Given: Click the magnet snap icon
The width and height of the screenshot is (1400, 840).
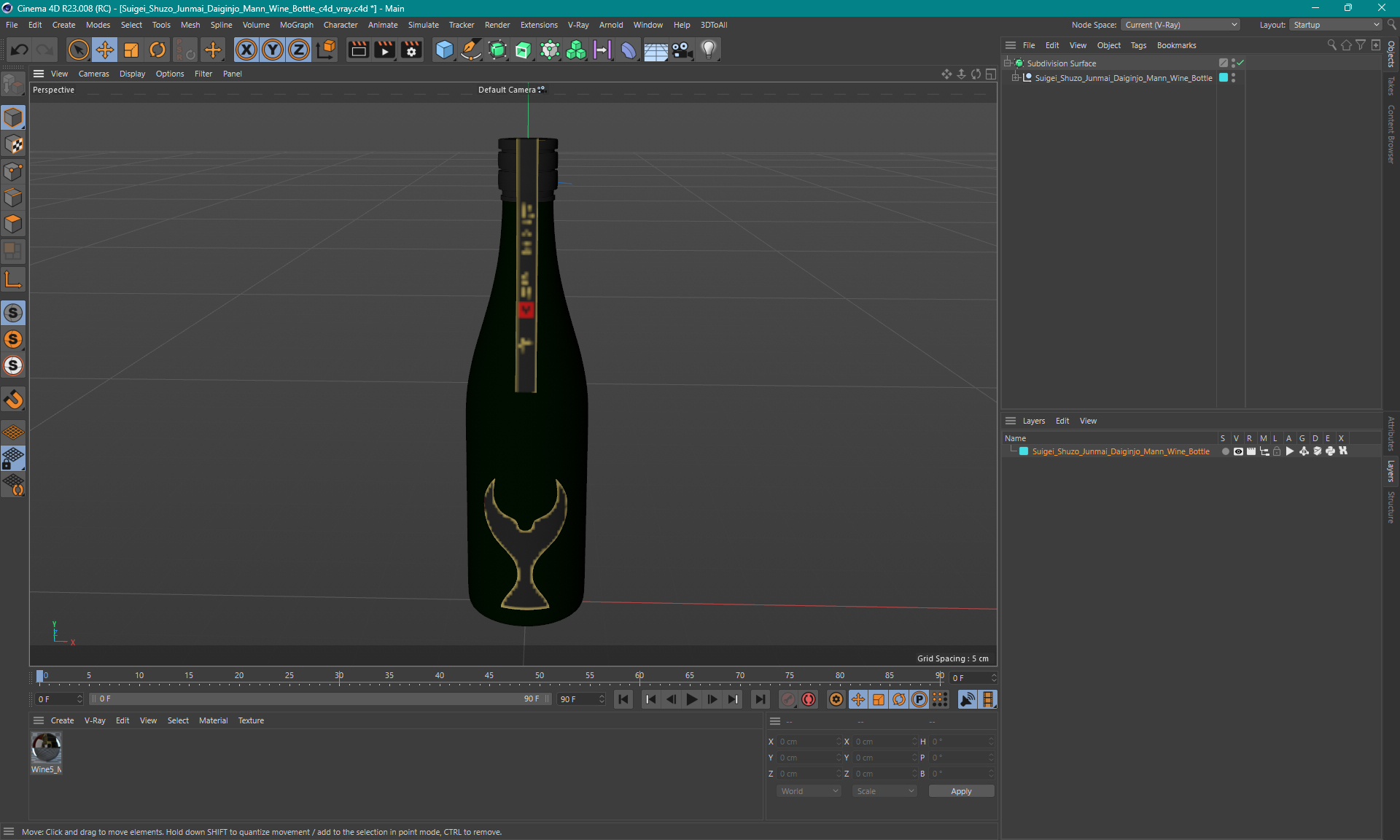Looking at the screenshot, I should click(13, 399).
